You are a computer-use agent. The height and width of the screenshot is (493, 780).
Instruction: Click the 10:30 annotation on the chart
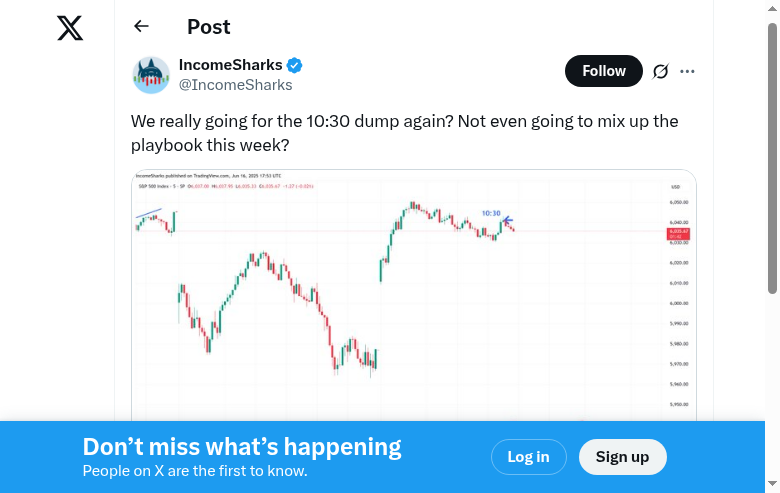tap(491, 213)
